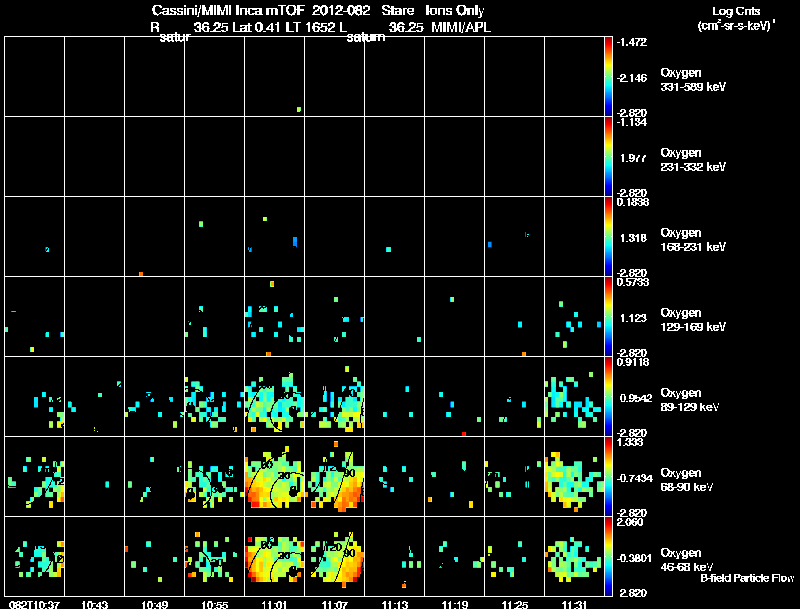Click the Log Cnts units heading
Screen dimensions: 800x609
coord(736,11)
